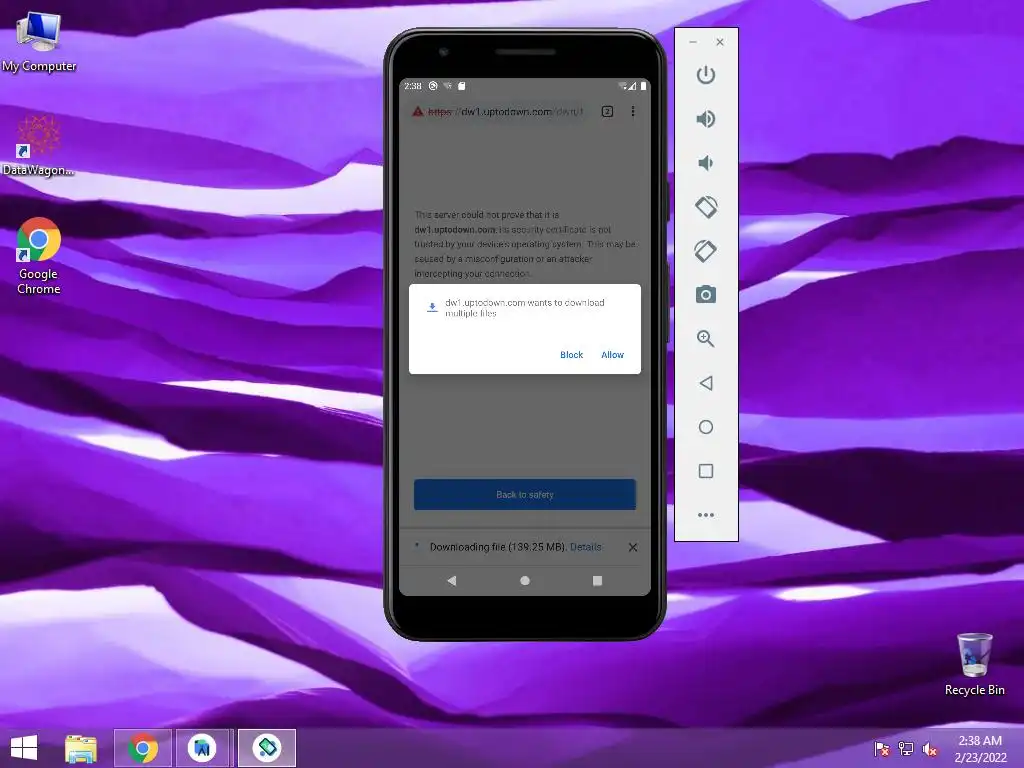
Task: Minimize the emulator toolbar panel
Action: (x=693, y=42)
